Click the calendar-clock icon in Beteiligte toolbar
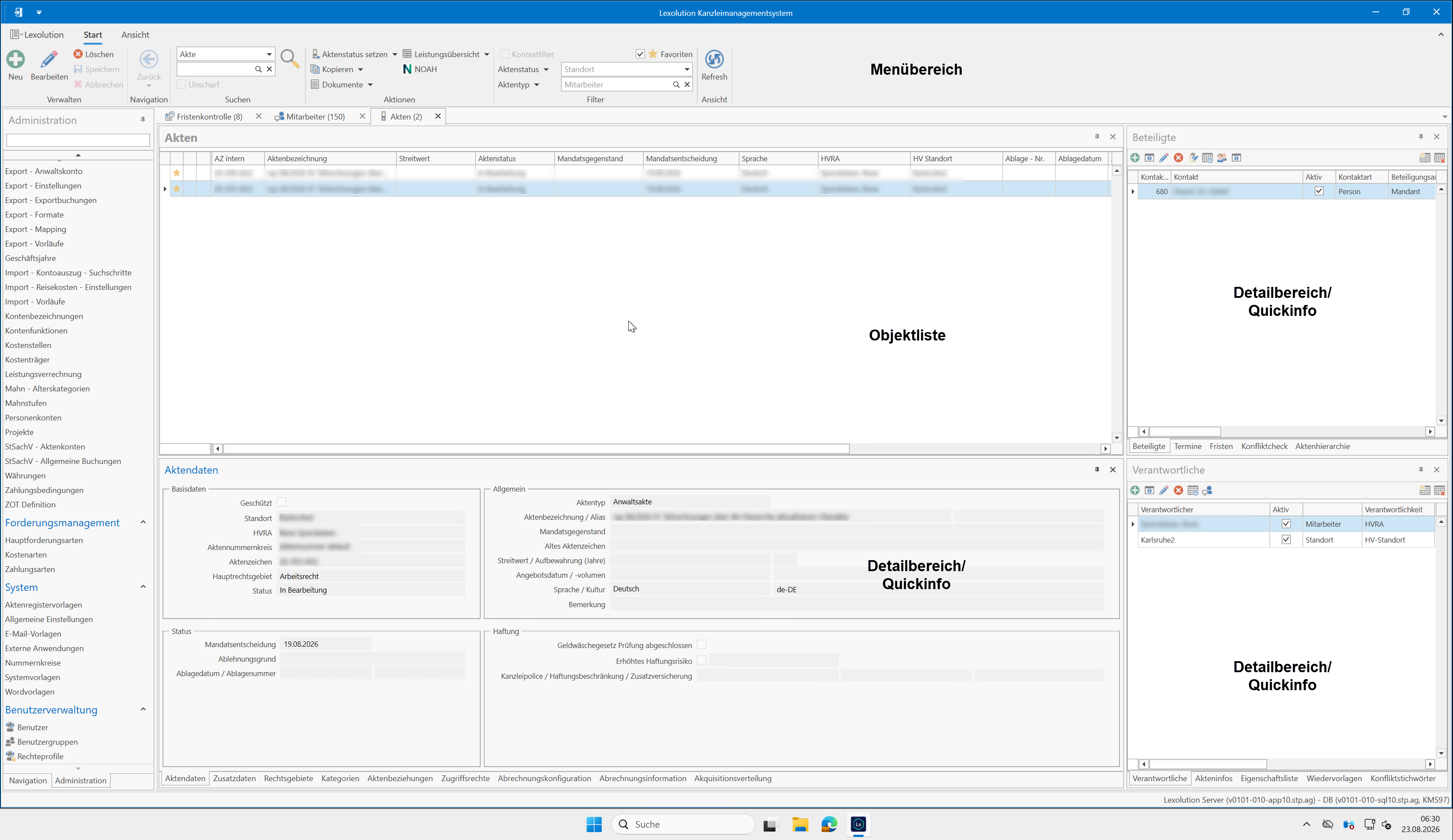Screen dimensions: 1453x840 coord(1207,157)
